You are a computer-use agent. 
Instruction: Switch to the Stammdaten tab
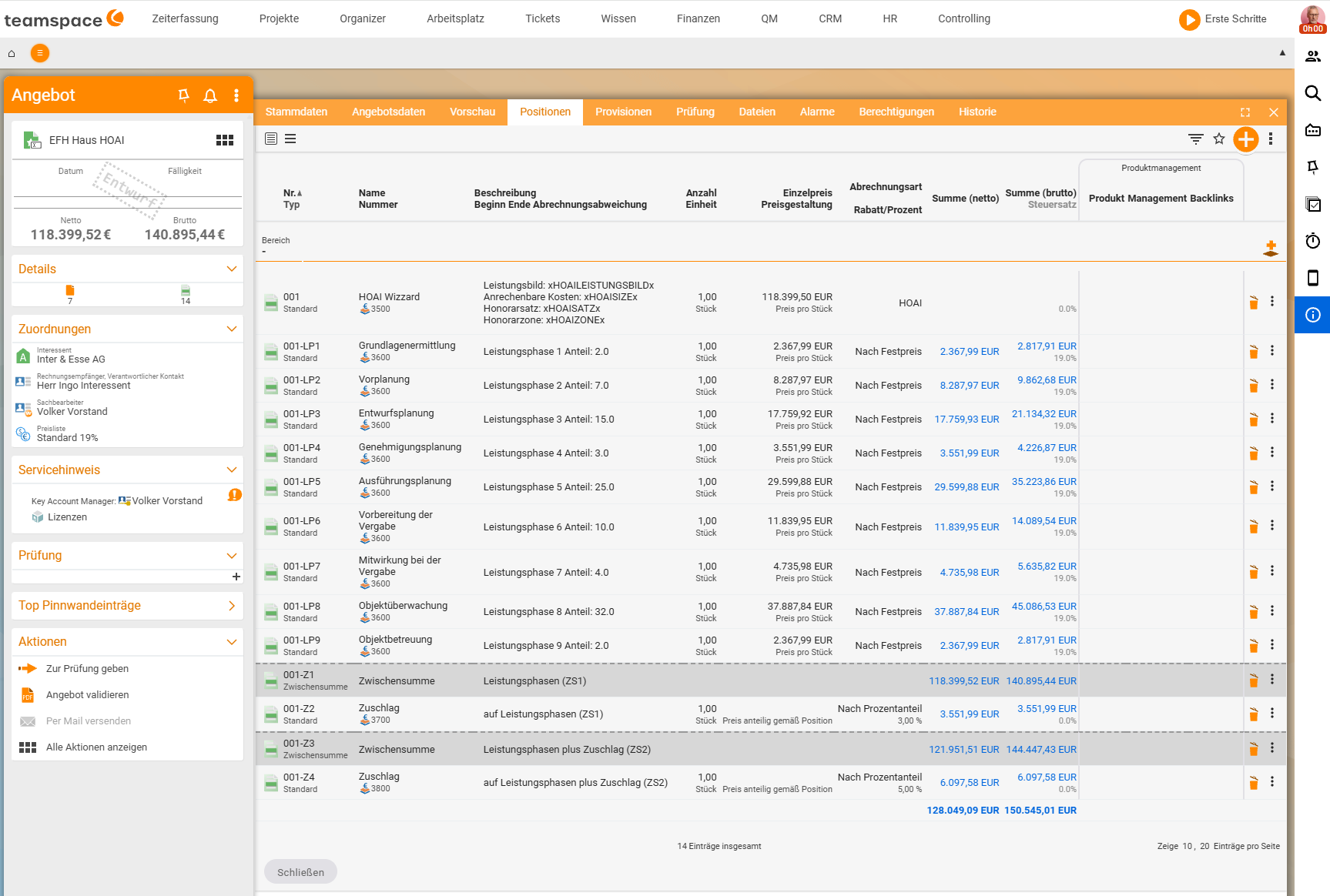coord(296,112)
